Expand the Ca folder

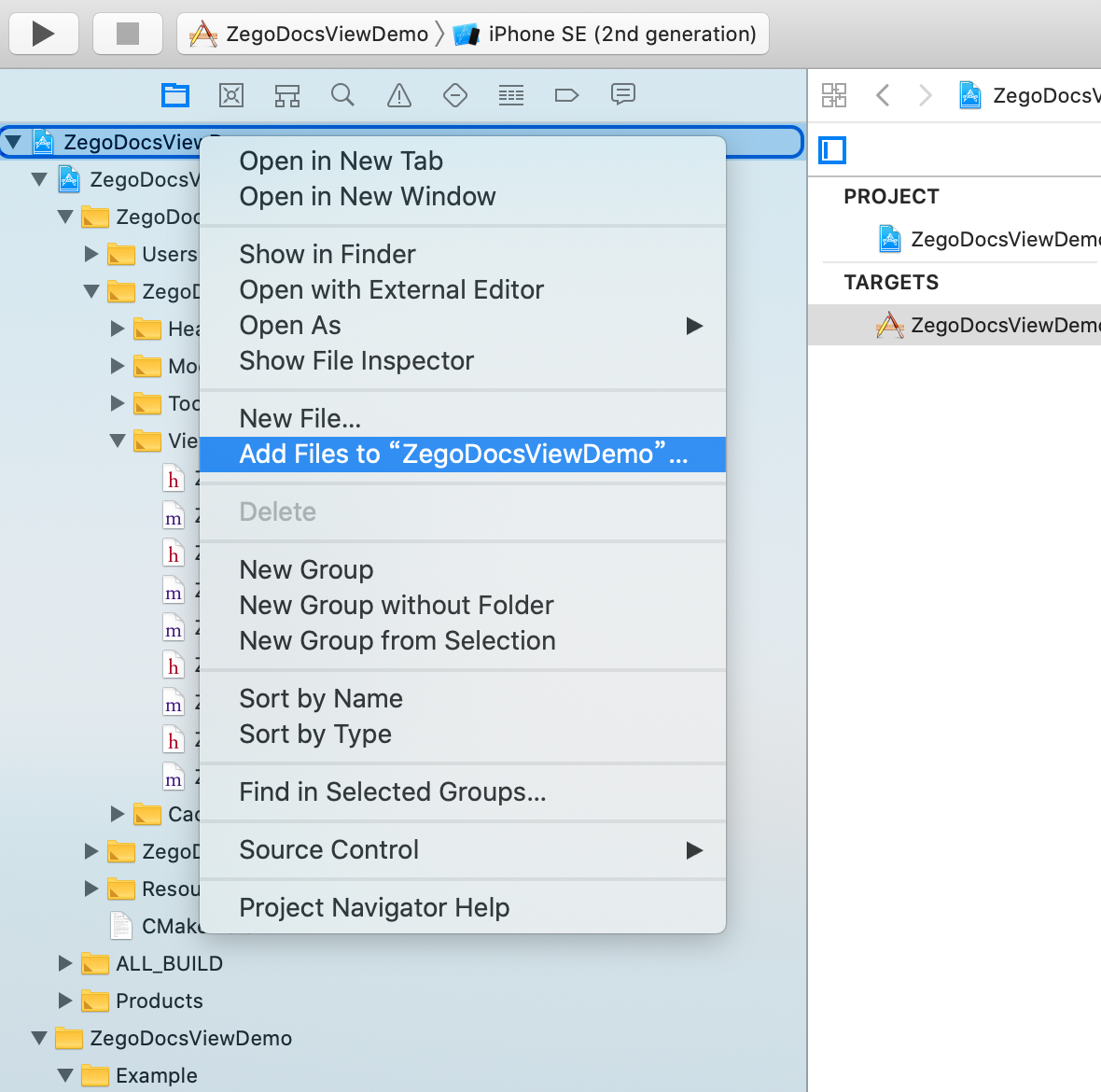[118, 814]
